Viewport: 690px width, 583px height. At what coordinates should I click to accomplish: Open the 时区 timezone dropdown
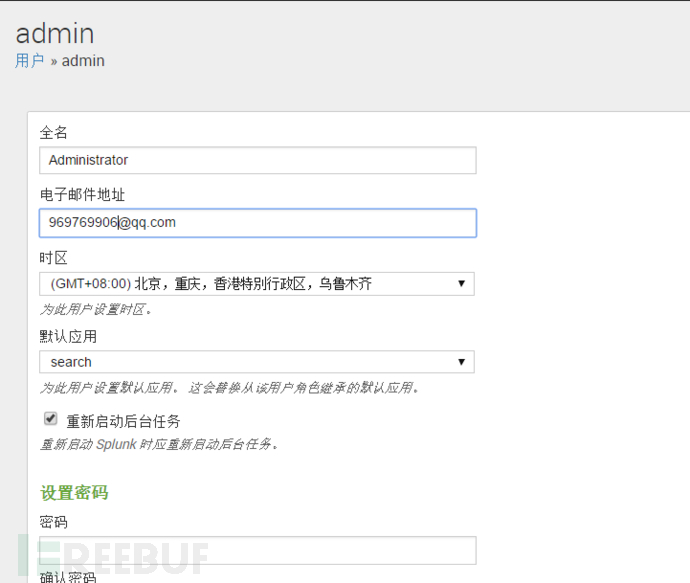[257, 284]
